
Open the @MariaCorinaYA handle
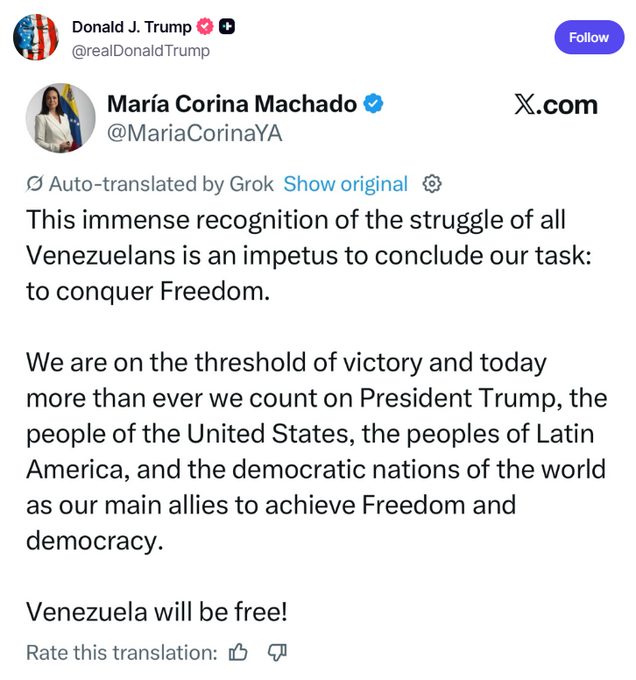point(194,135)
